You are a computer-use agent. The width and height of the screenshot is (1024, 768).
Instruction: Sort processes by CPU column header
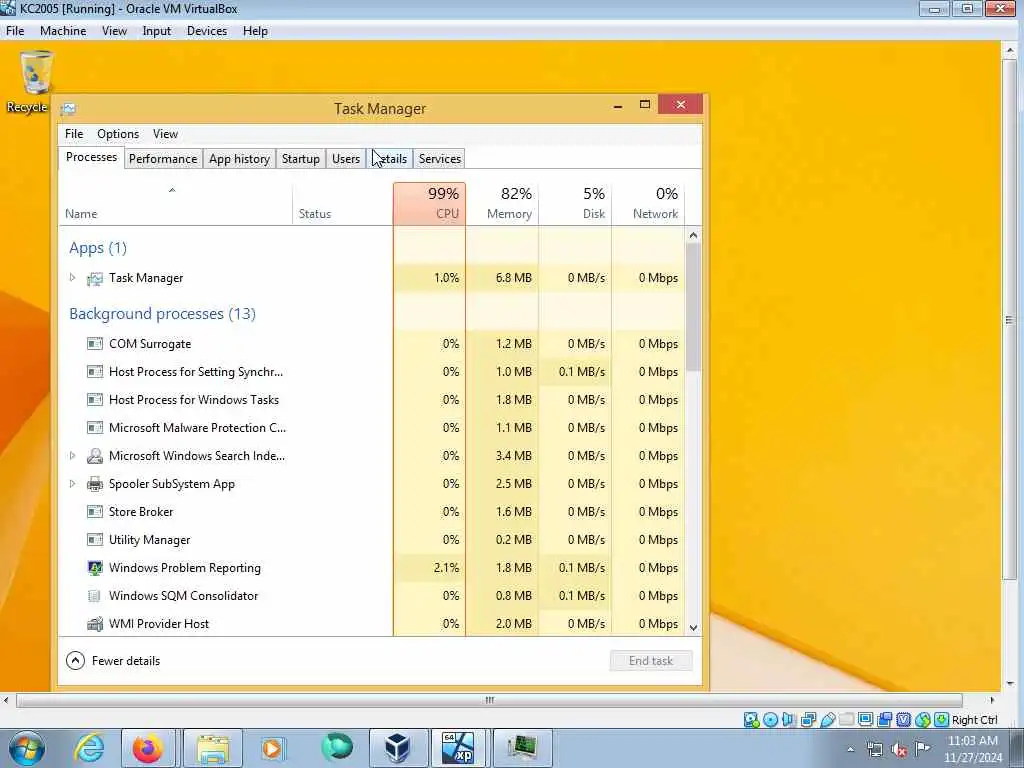[x=430, y=204]
